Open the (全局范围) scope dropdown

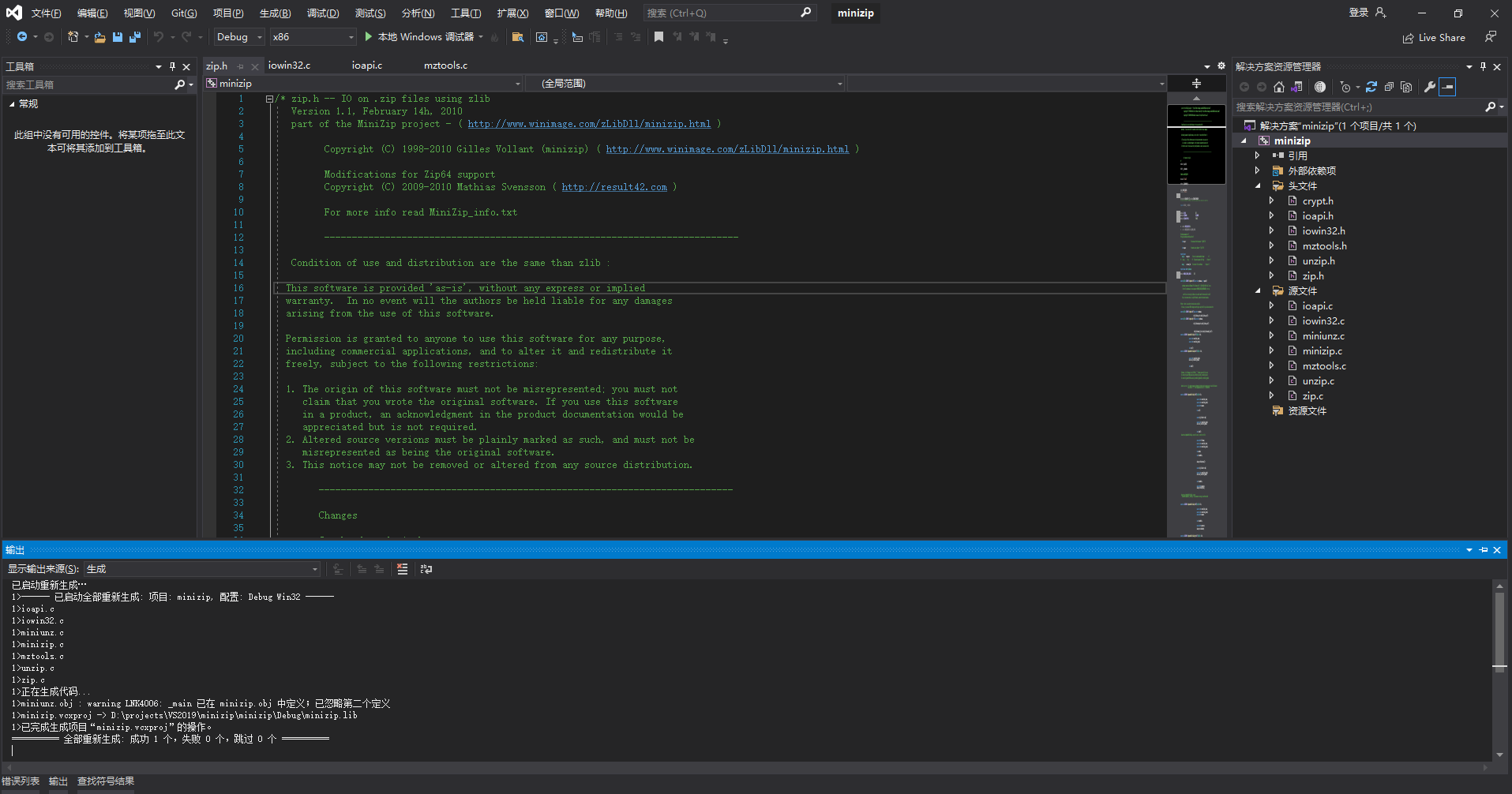click(684, 84)
